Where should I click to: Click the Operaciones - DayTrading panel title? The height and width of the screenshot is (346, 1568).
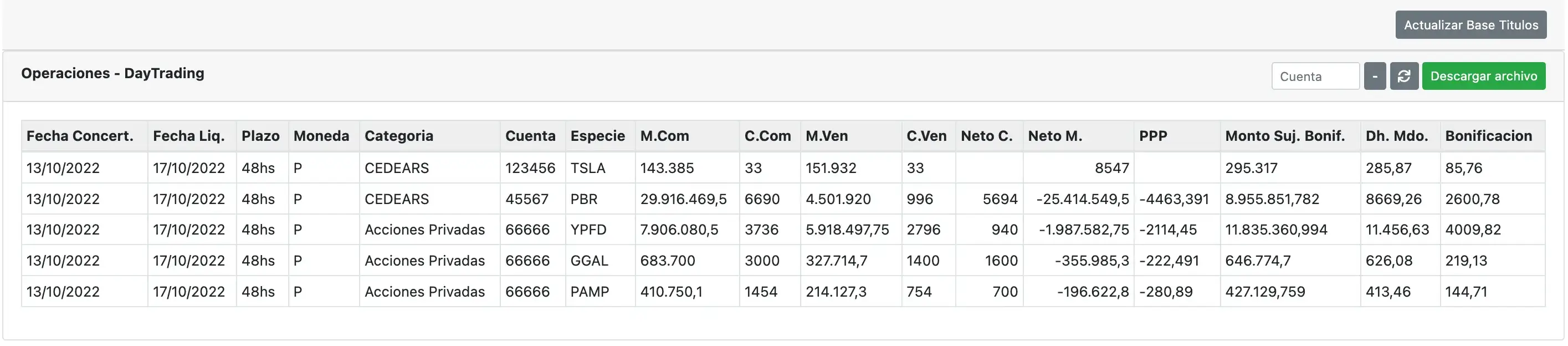(112, 73)
